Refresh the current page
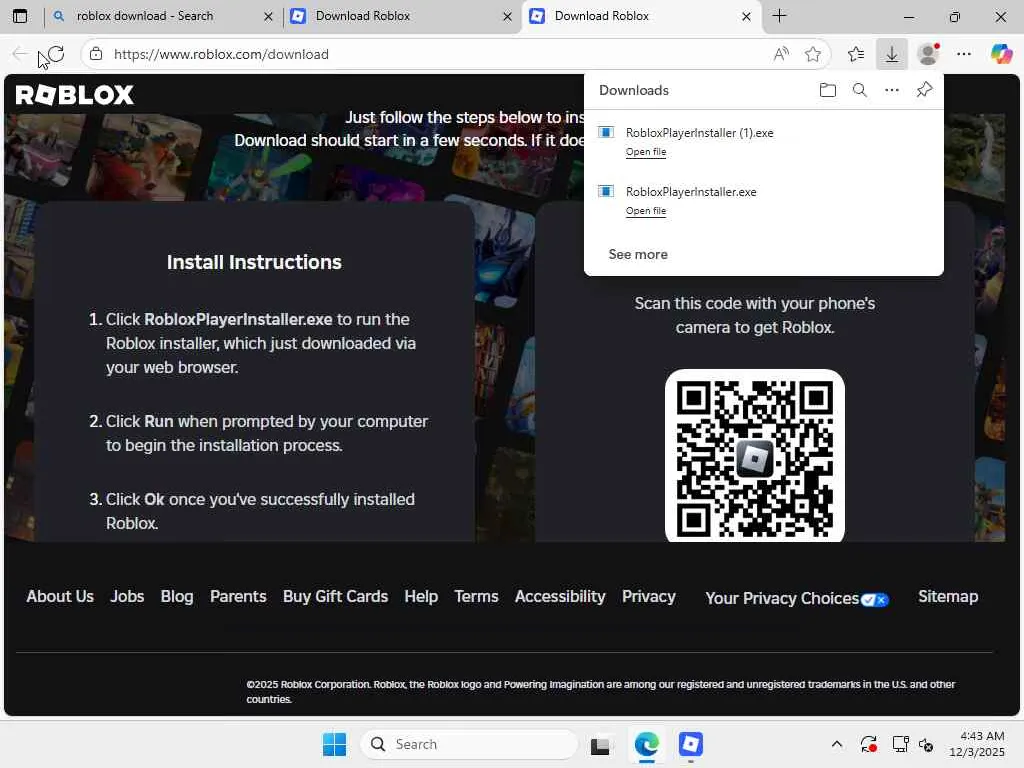The image size is (1024, 768). point(56,54)
